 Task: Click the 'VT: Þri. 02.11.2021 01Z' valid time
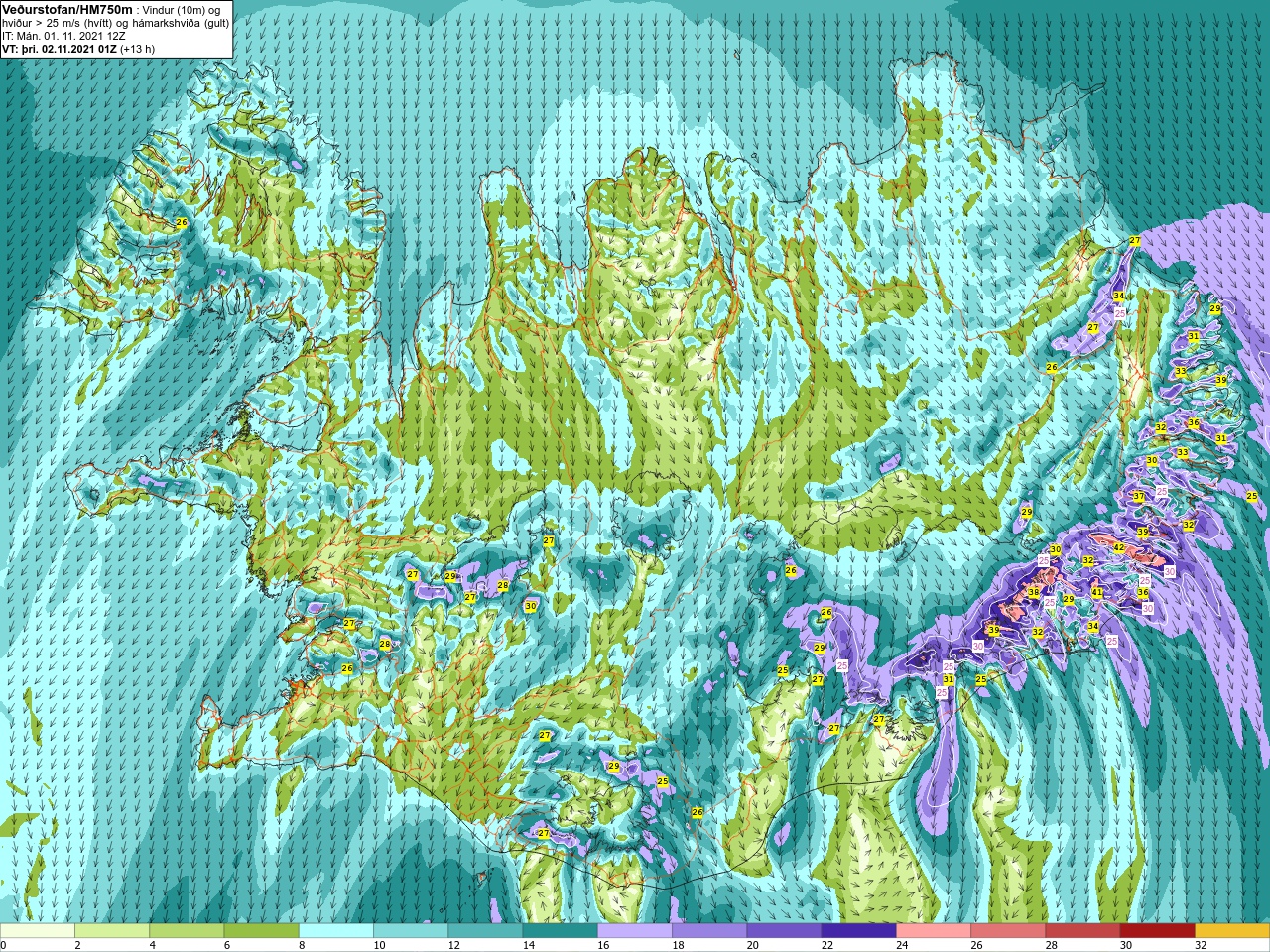pos(60,49)
